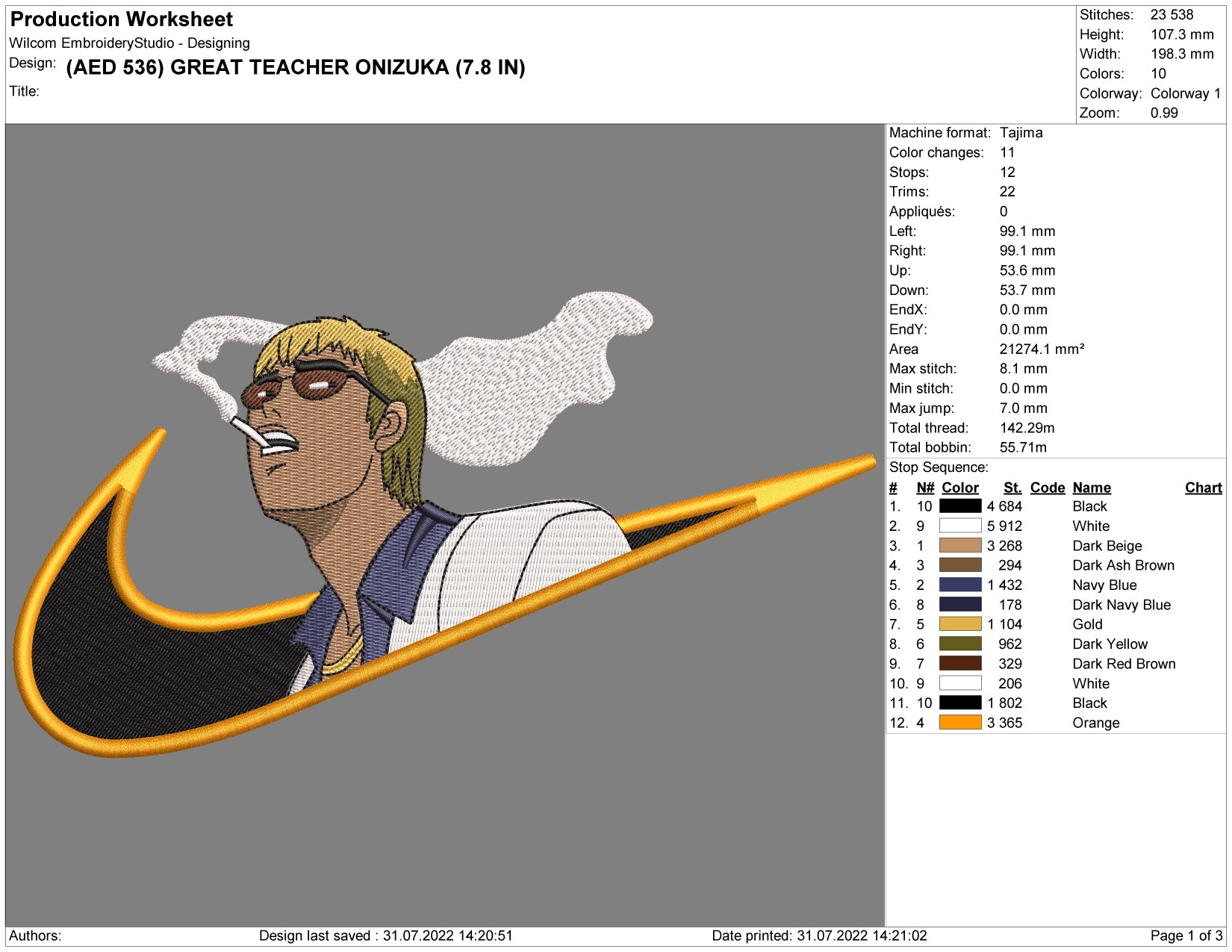The width and height of the screenshot is (1232, 952).
Task: Click the stitch count '3 365'
Action: click(1004, 723)
